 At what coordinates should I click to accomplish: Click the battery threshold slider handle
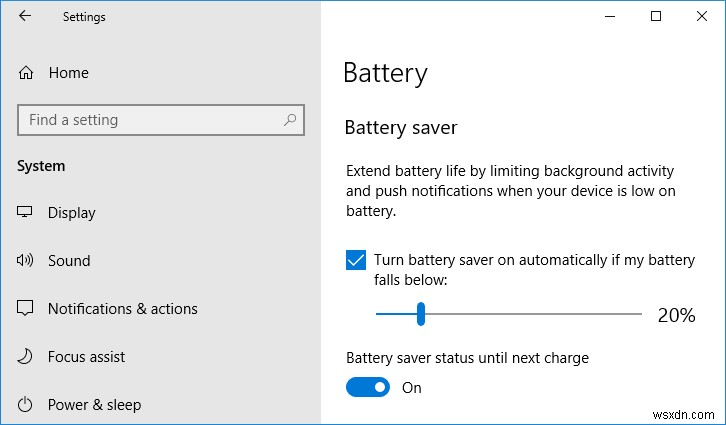click(x=421, y=314)
